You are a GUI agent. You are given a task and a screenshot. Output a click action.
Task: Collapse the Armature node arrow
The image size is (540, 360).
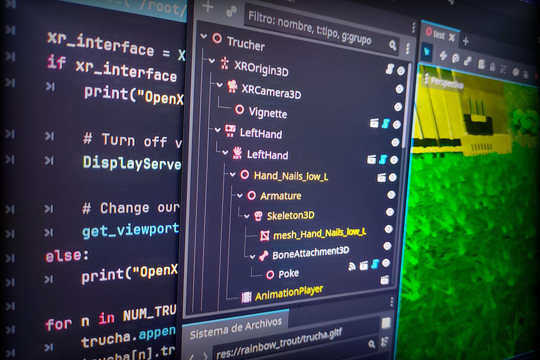pyautogui.click(x=240, y=196)
